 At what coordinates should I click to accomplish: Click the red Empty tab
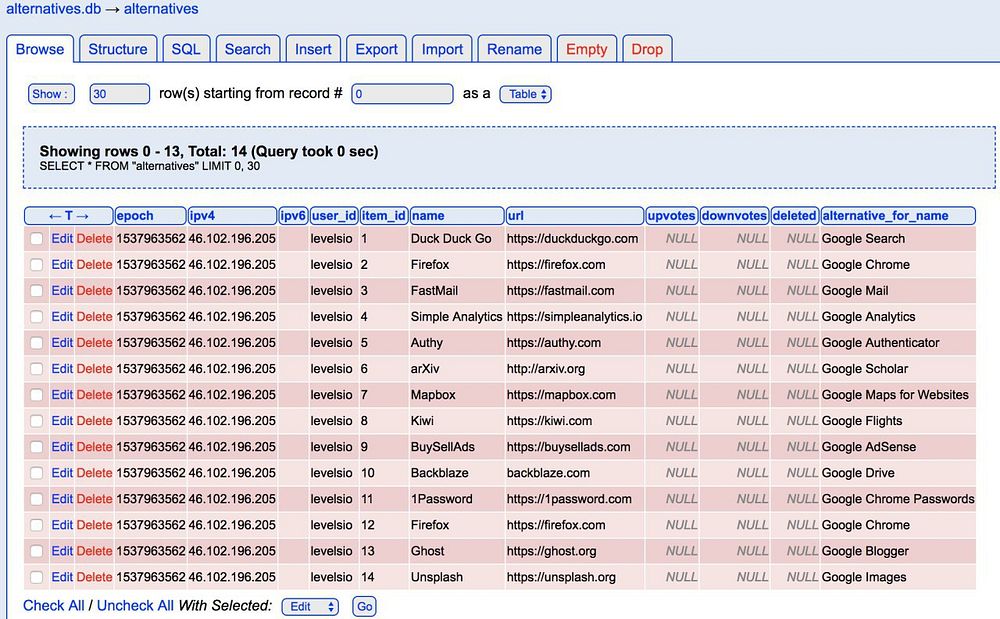(x=586, y=49)
